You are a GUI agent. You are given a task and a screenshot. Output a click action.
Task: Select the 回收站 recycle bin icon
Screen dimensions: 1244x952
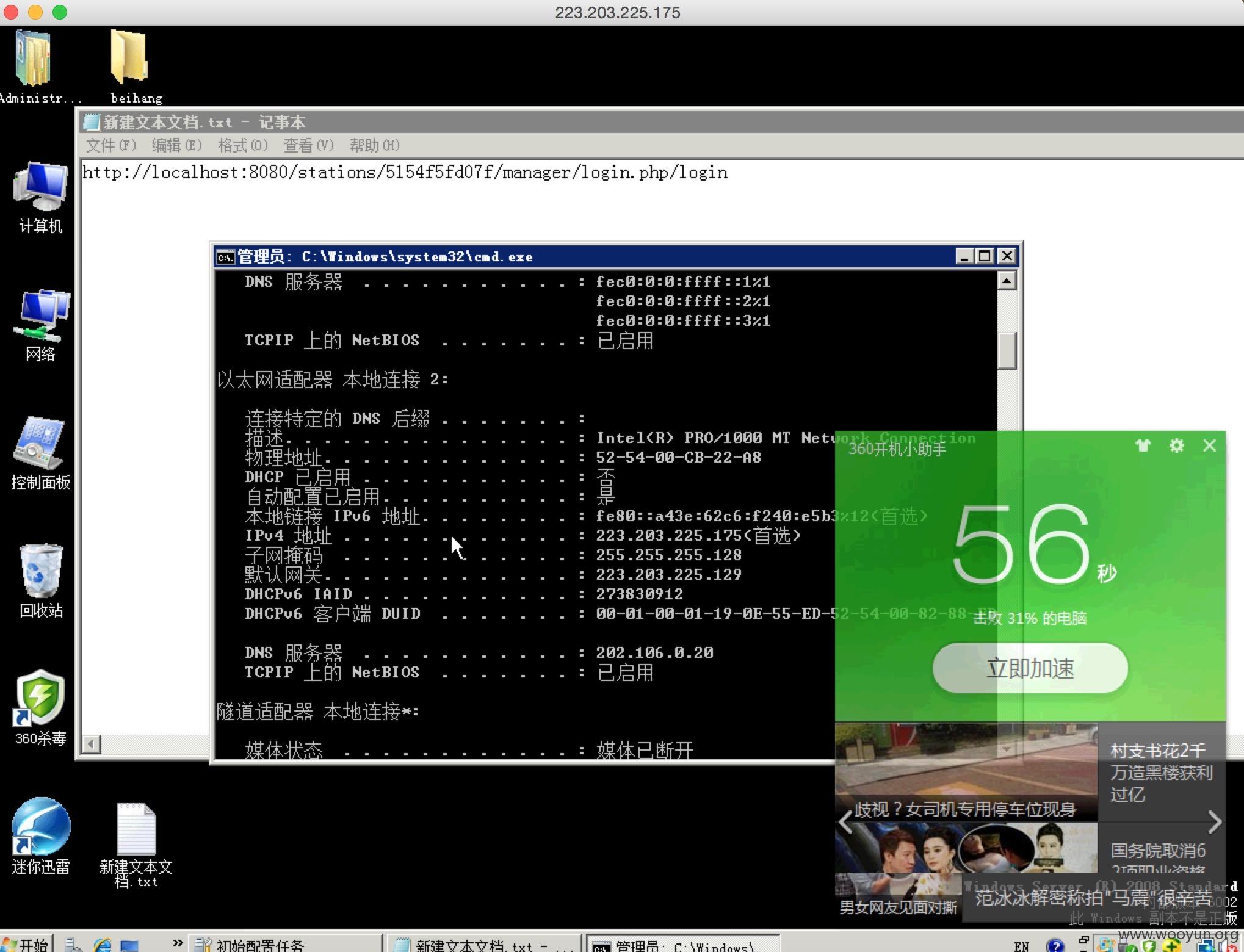pyautogui.click(x=40, y=582)
